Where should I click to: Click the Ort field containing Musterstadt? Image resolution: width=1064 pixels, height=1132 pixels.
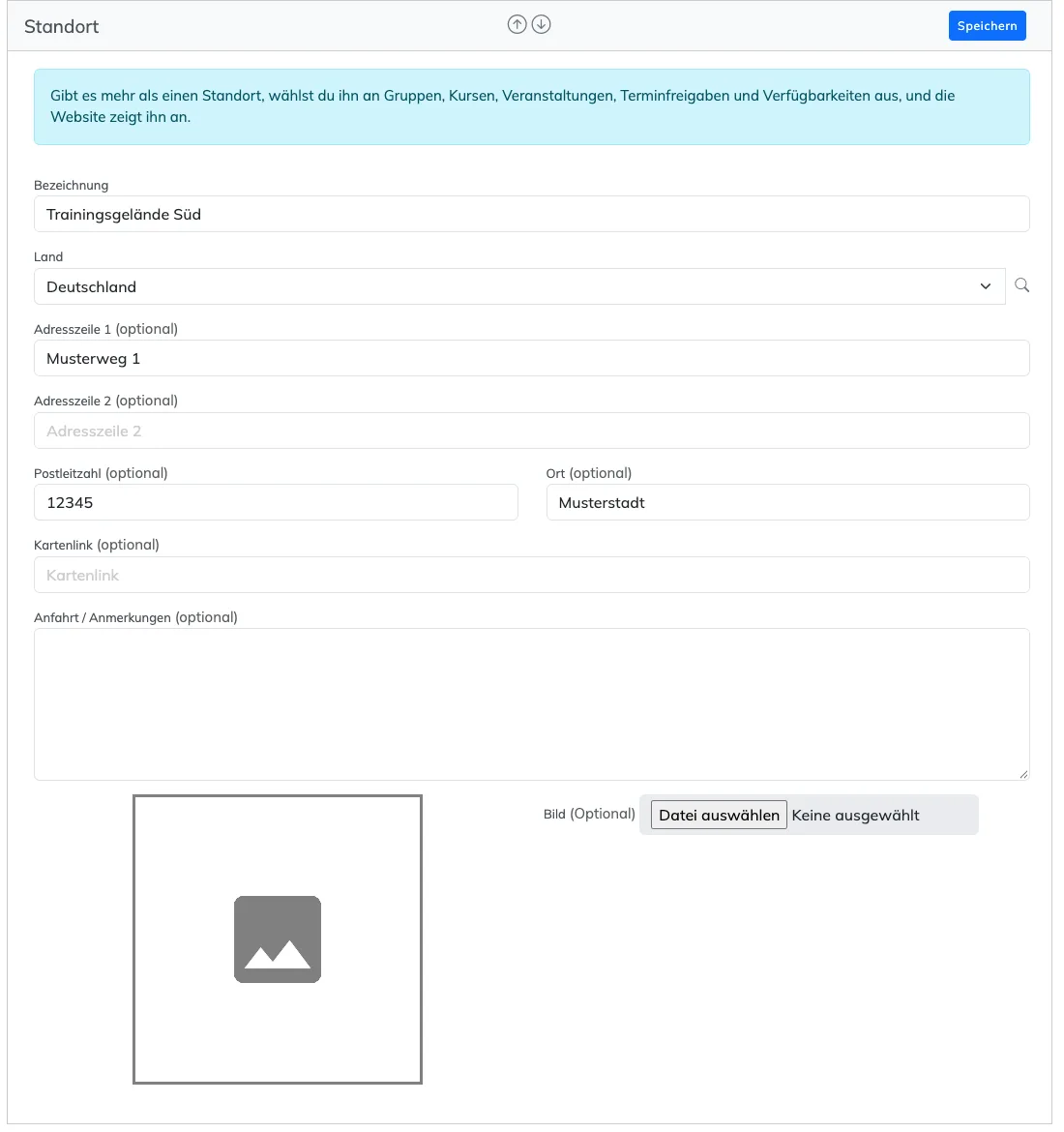pyautogui.click(x=787, y=502)
